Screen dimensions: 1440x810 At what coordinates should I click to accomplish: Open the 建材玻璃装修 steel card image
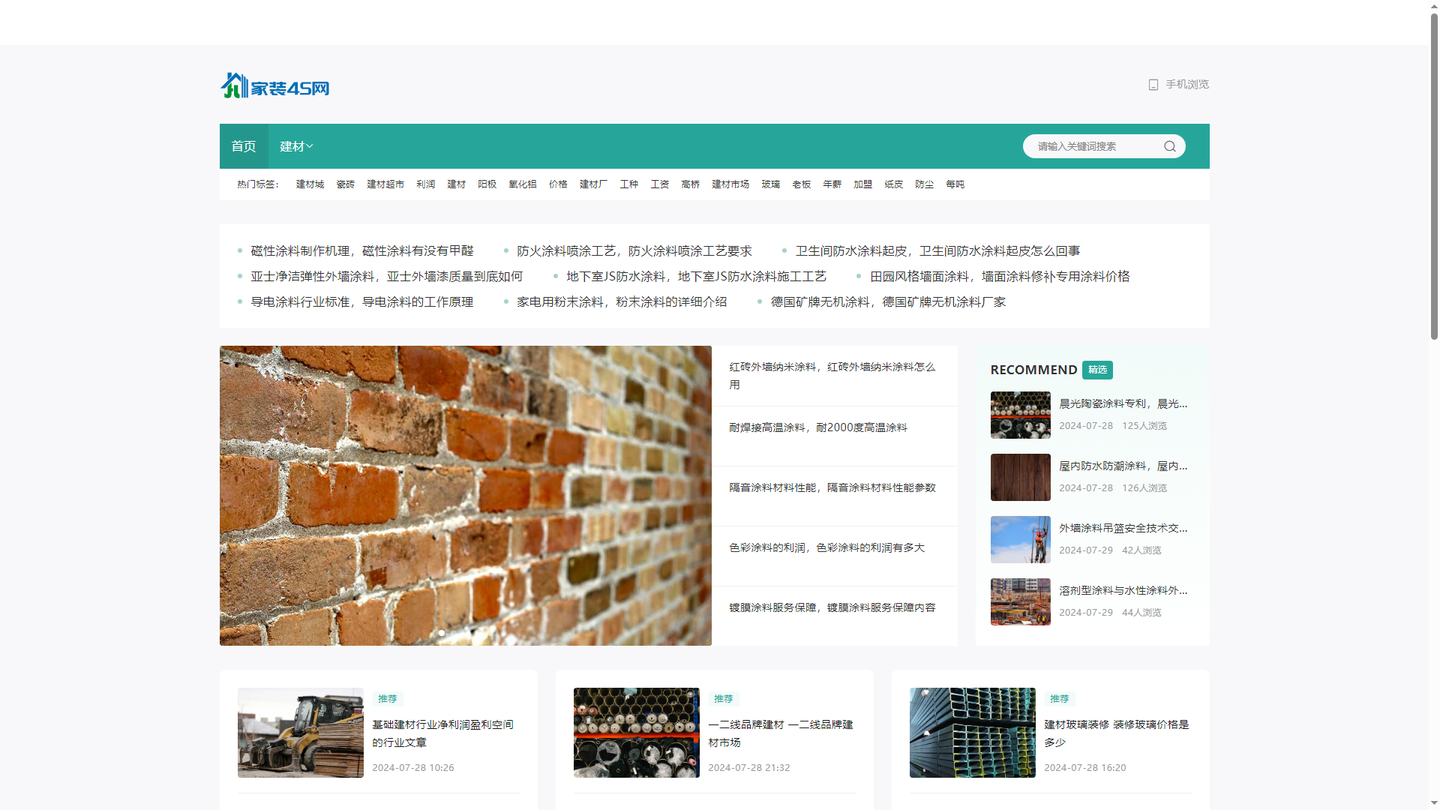(973, 733)
